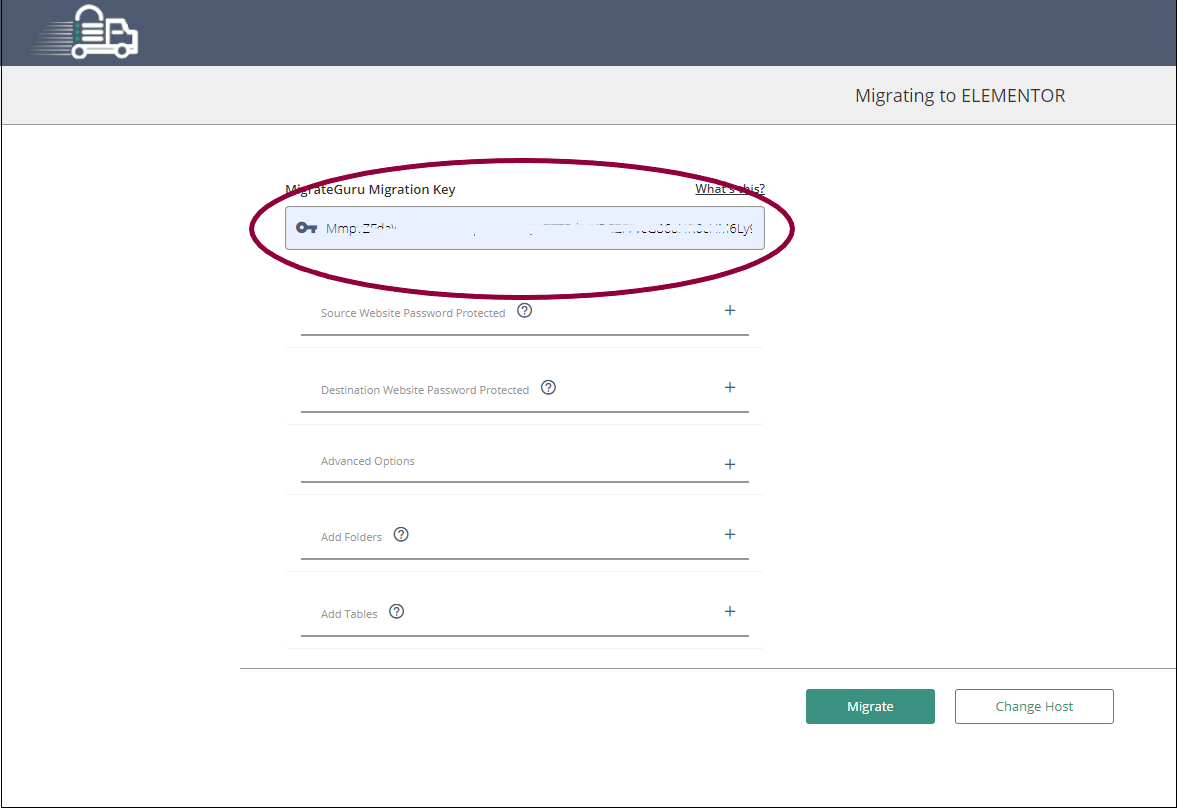Click the dark navigation bar at the top
The image size is (1177, 808).
click(600, 33)
